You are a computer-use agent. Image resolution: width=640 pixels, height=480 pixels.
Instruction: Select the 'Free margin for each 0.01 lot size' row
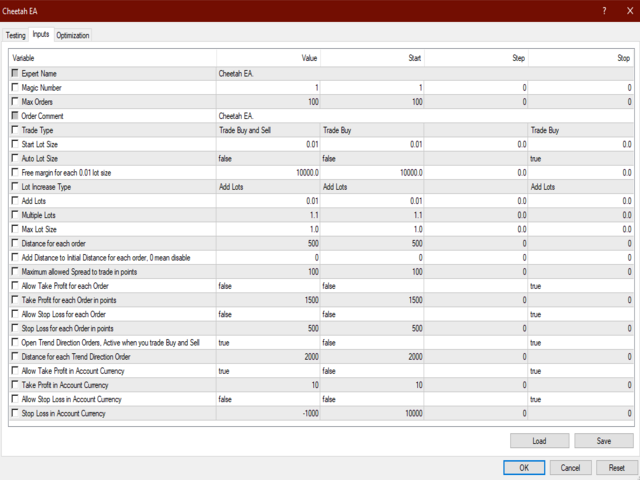pos(321,173)
